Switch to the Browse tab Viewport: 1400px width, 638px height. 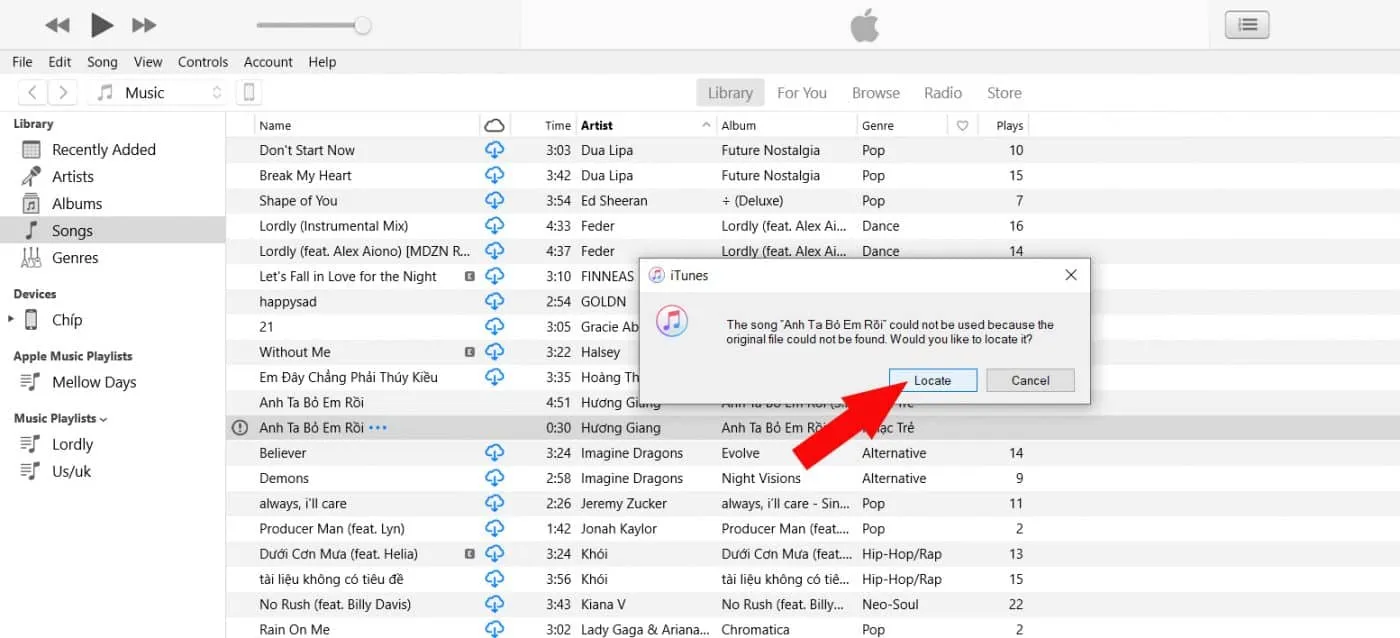click(x=875, y=93)
